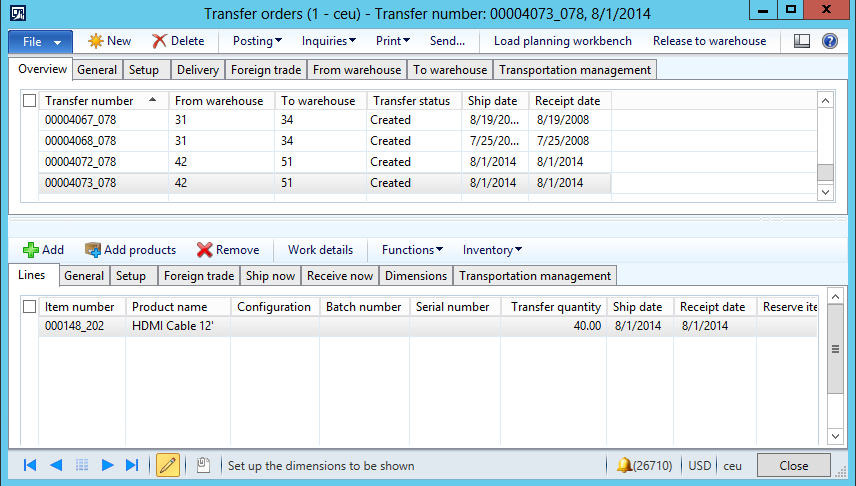Image resolution: width=856 pixels, height=486 pixels.
Task: Click the Add products box icon
Action: pyautogui.click(x=93, y=250)
